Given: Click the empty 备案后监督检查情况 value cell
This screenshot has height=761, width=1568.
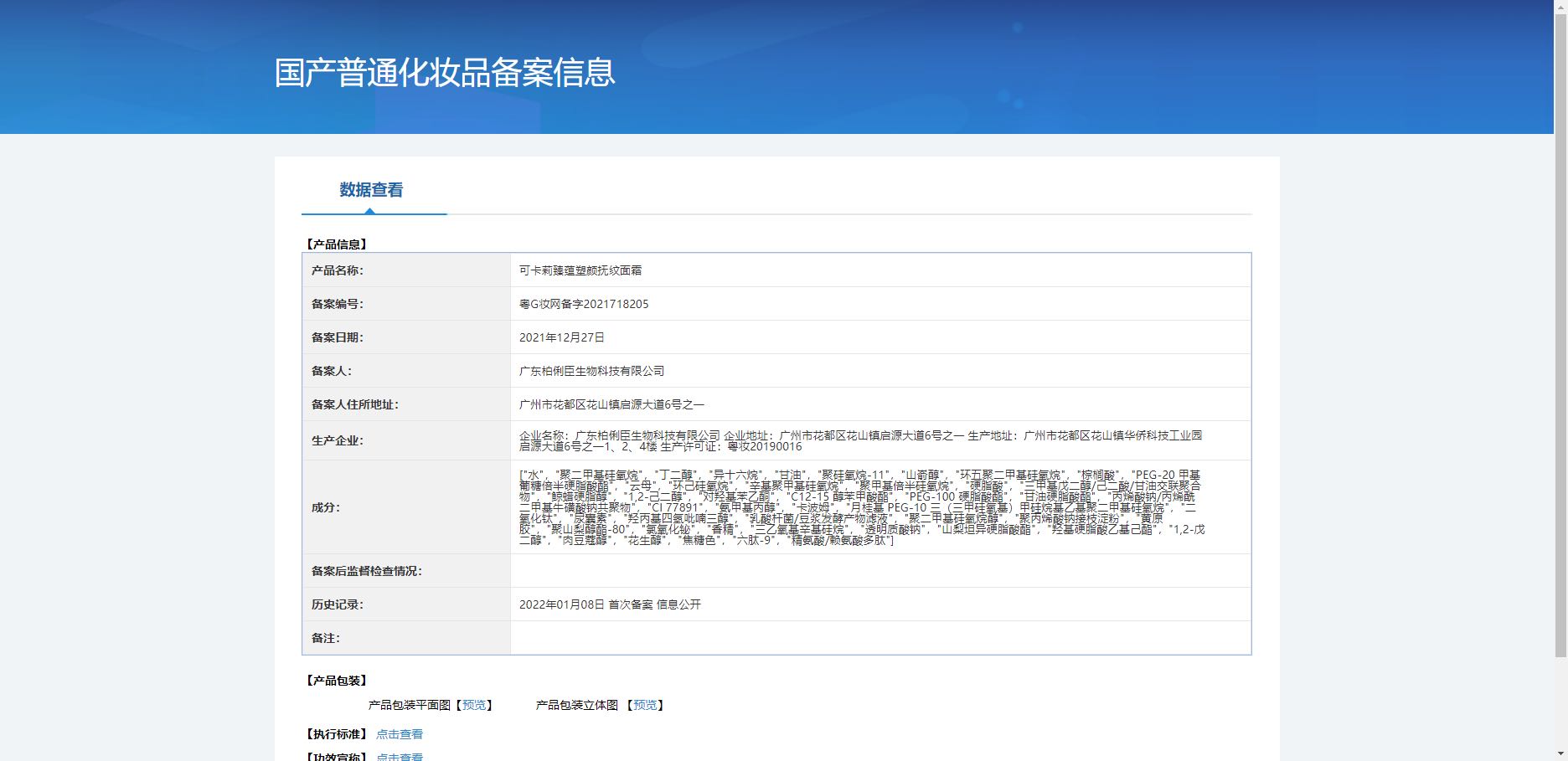Looking at the screenshot, I should click(x=879, y=571).
